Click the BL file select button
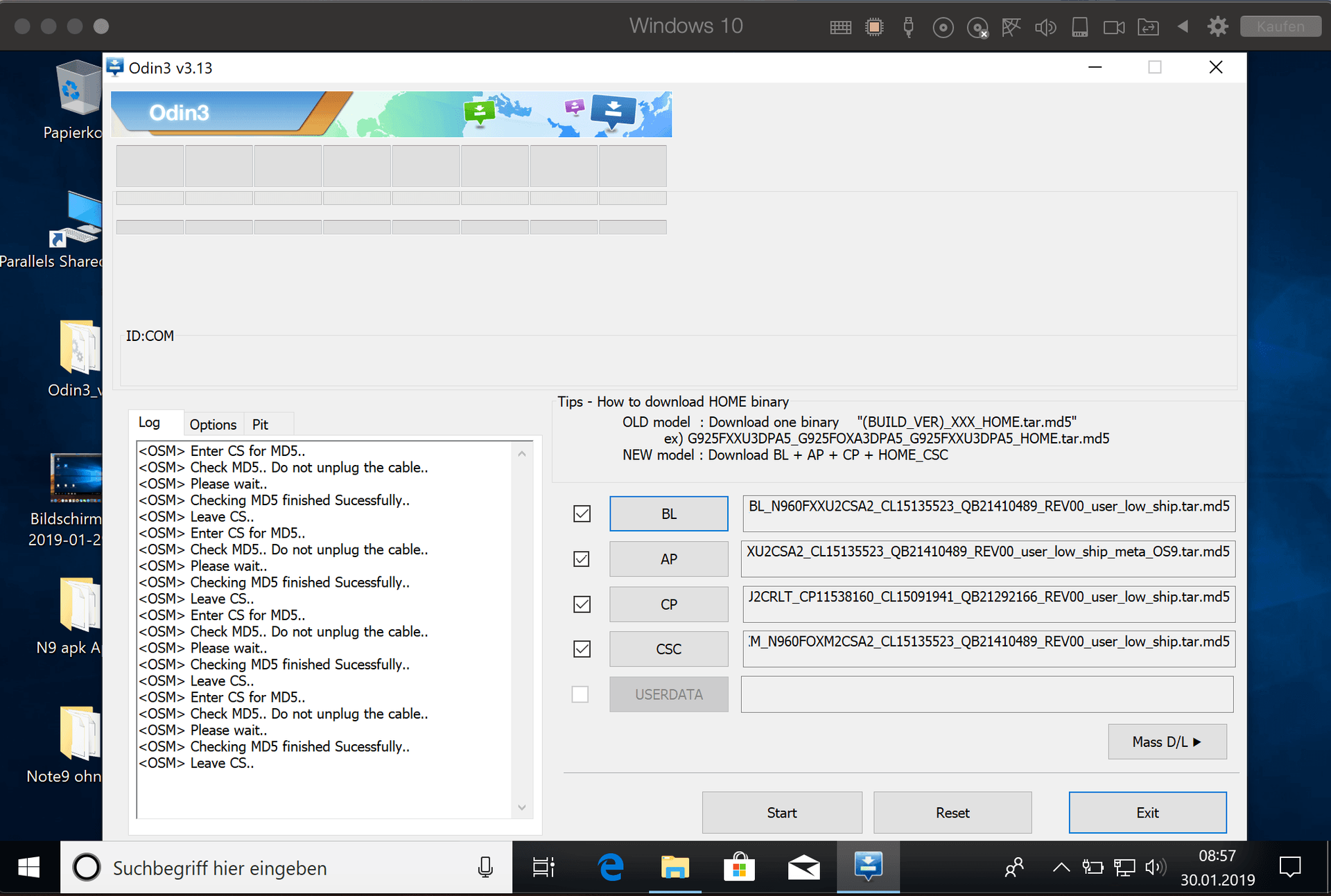The height and width of the screenshot is (896, 1331). coord(669,513)
